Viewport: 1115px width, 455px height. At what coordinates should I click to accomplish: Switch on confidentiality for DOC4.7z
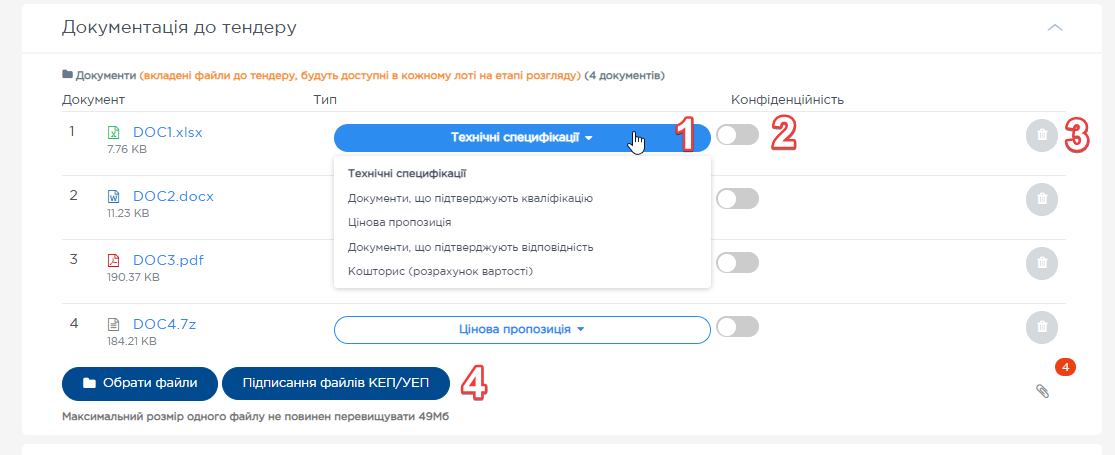tap(737, 327)
